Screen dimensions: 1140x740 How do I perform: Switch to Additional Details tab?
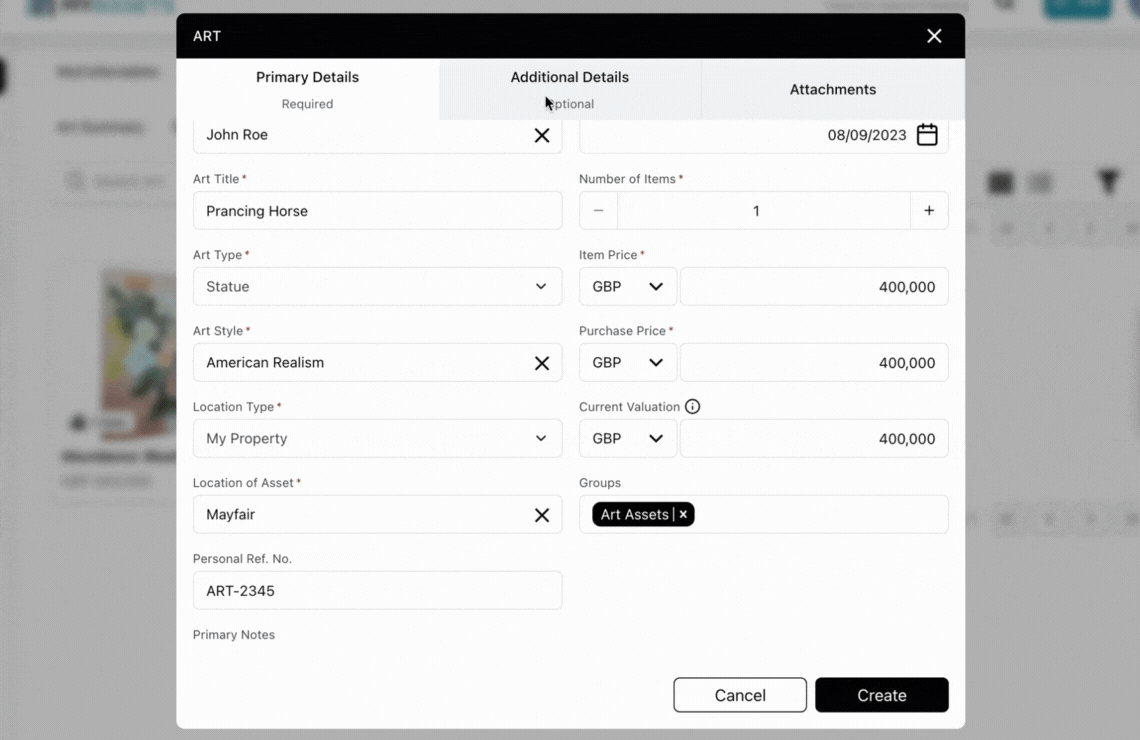pos(570,89)
